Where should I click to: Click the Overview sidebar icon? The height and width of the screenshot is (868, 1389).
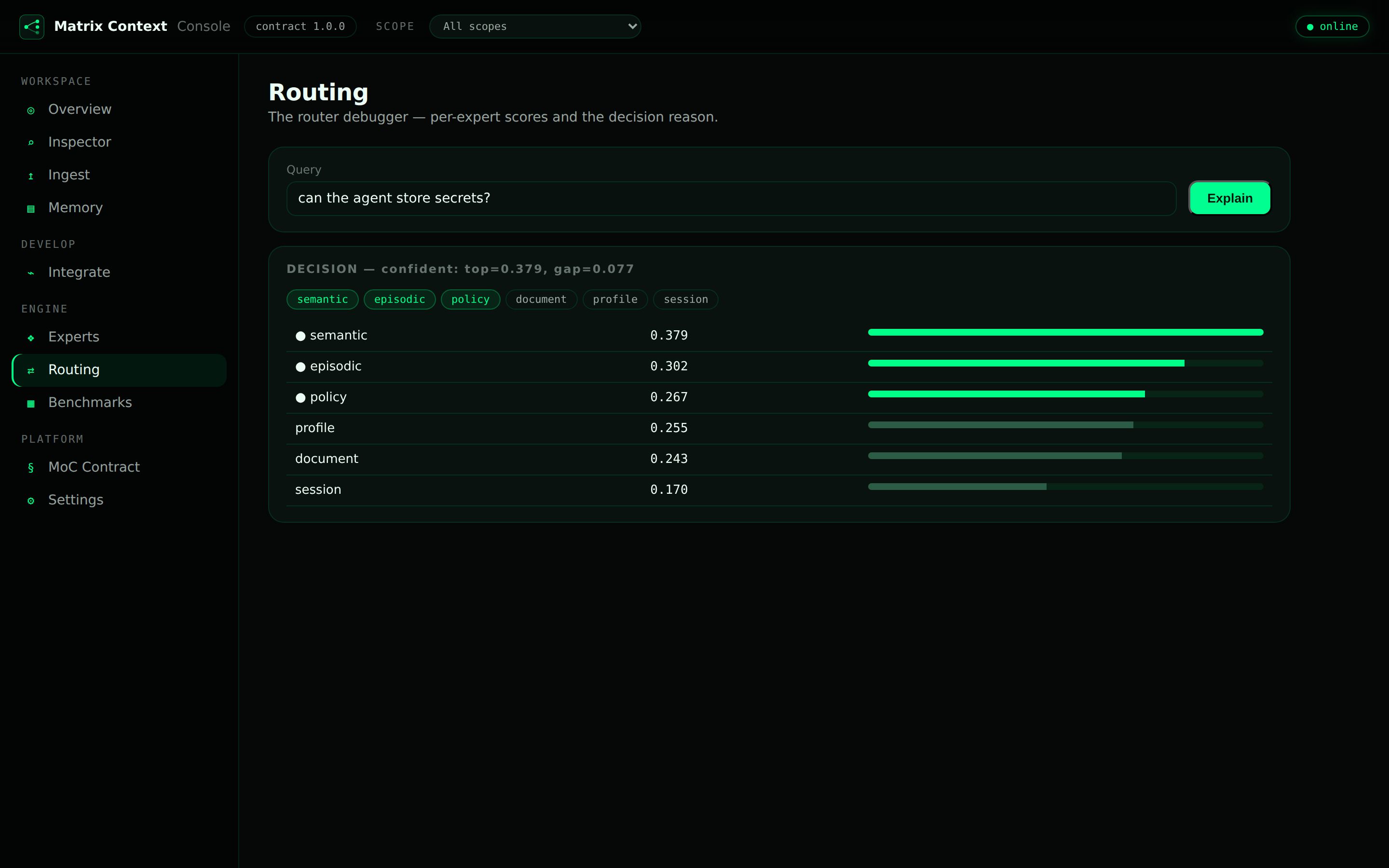[x=31, y=110]
